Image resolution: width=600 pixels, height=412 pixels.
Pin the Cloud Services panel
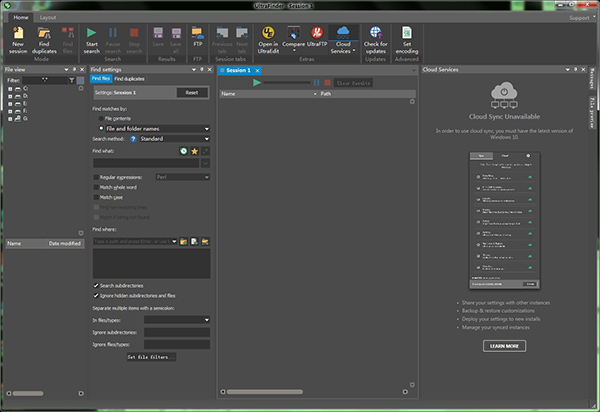pyautogui.click(x=576, y=69)
